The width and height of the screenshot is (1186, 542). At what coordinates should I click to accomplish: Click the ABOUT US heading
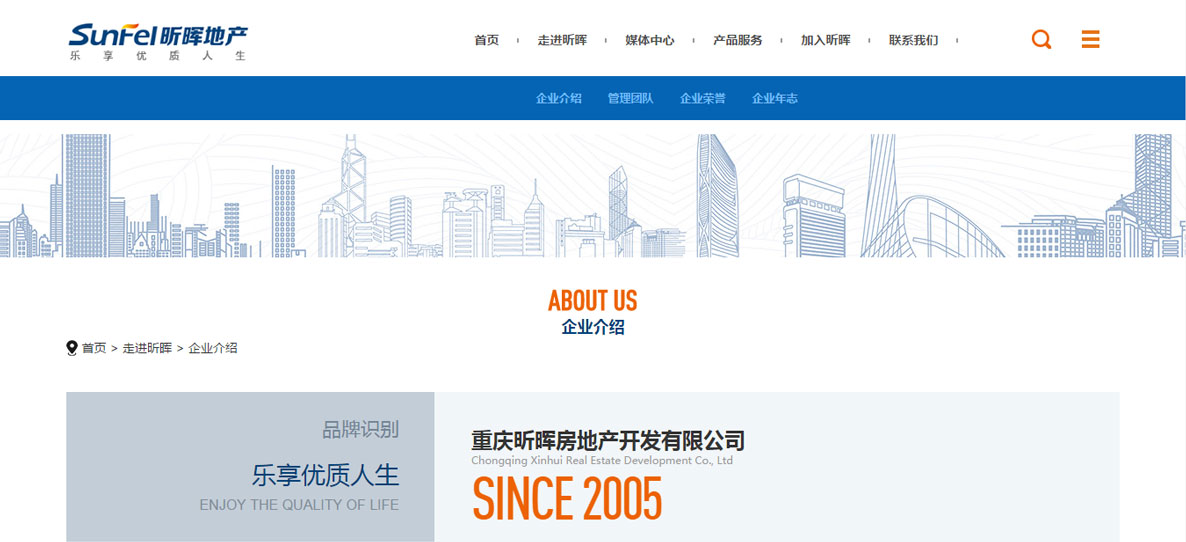point(593,301)
